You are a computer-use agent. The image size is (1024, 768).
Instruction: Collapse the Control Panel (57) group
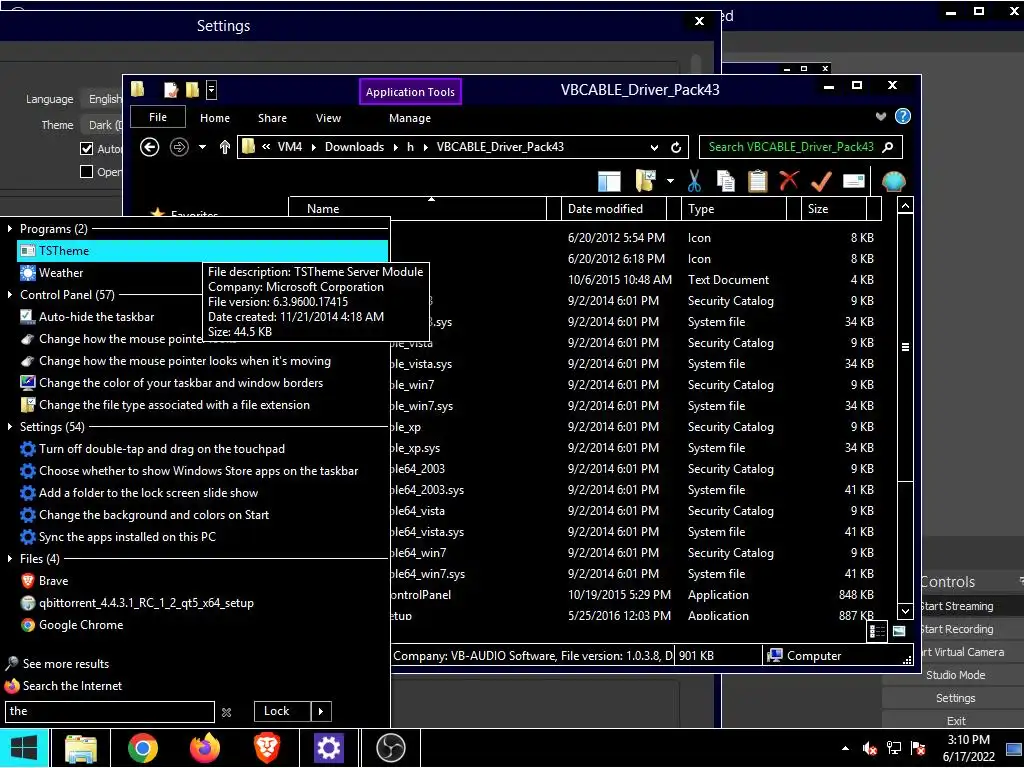pyautogui.click(x=10, y=295)
